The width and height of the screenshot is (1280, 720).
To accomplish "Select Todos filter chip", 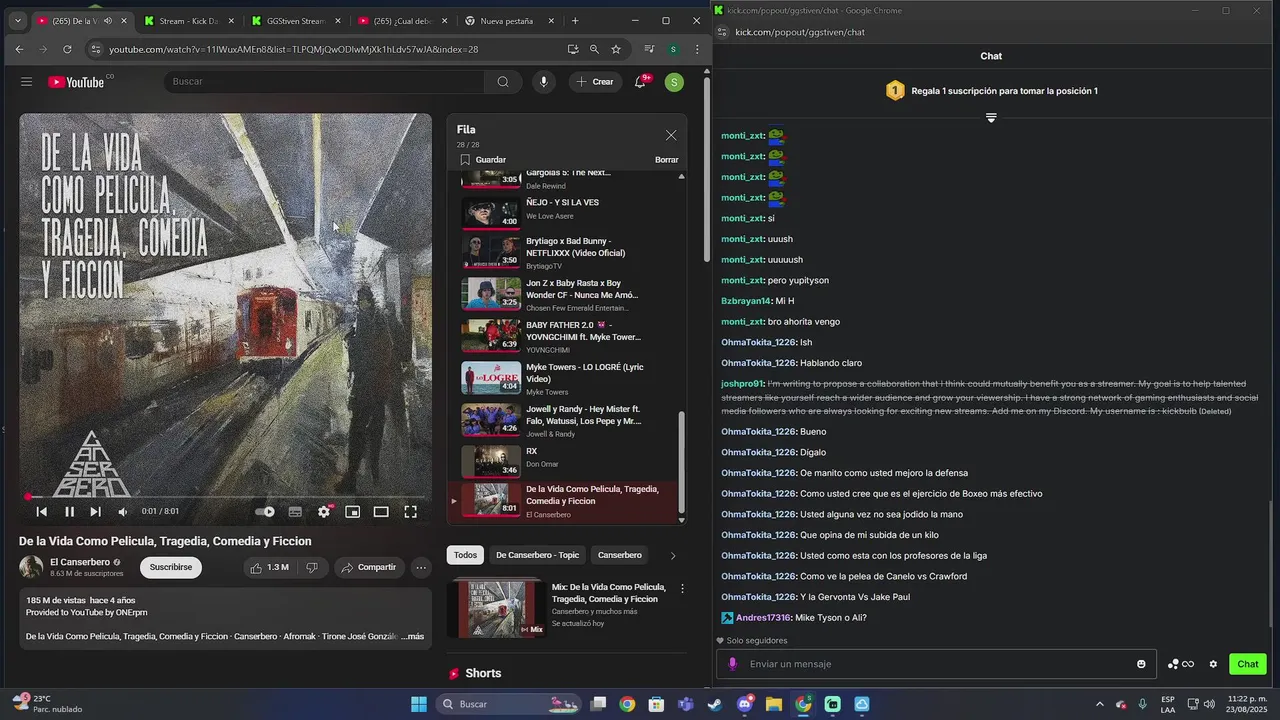I will (465, 555).
